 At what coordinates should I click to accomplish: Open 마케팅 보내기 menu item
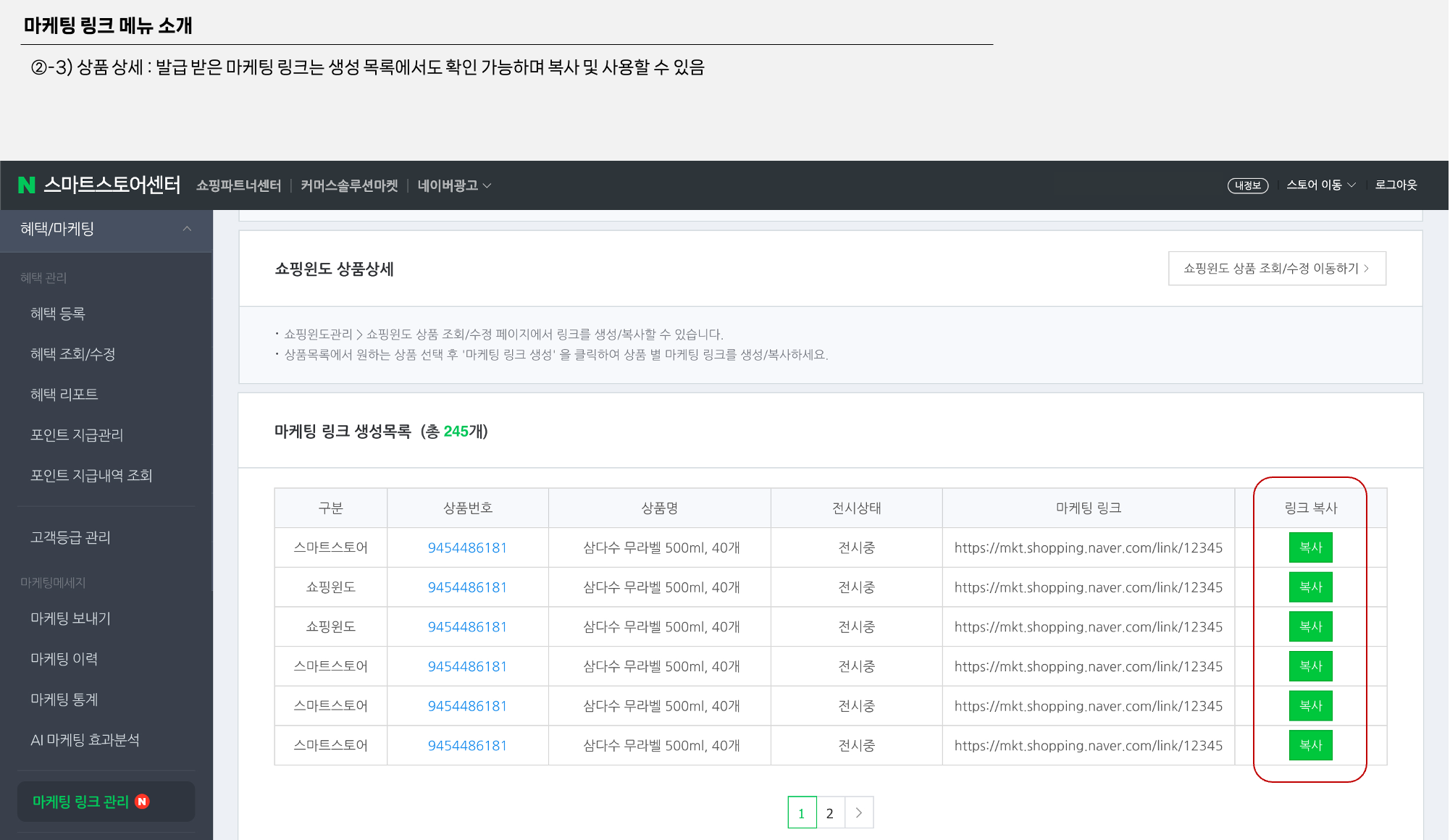pyautogui.click(x=70, y=618)
